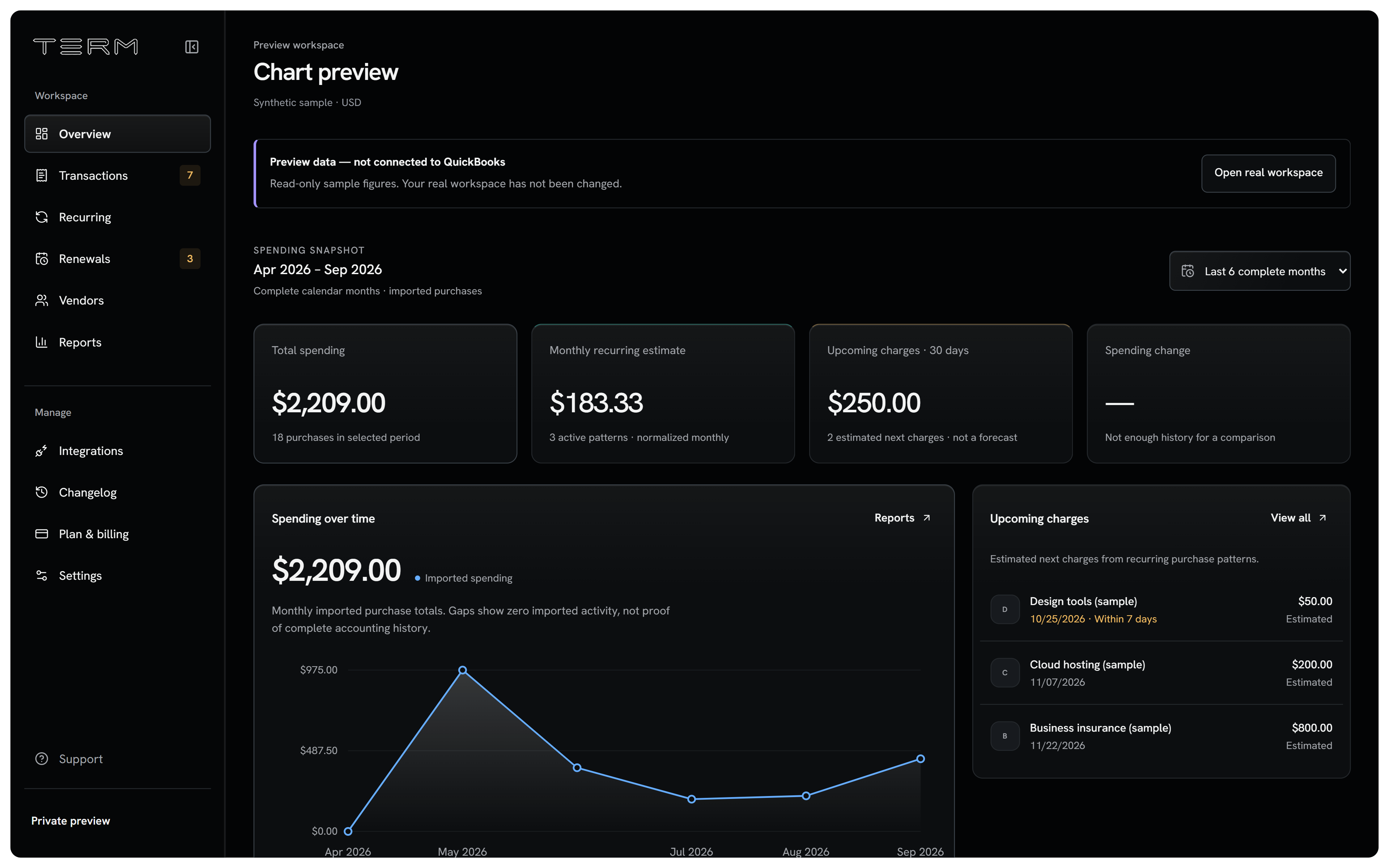Image resolution: width=1389 pixels, height=868 pixels.
Task: Click the Cloud hosting (sample) row
Action: 1161,673
